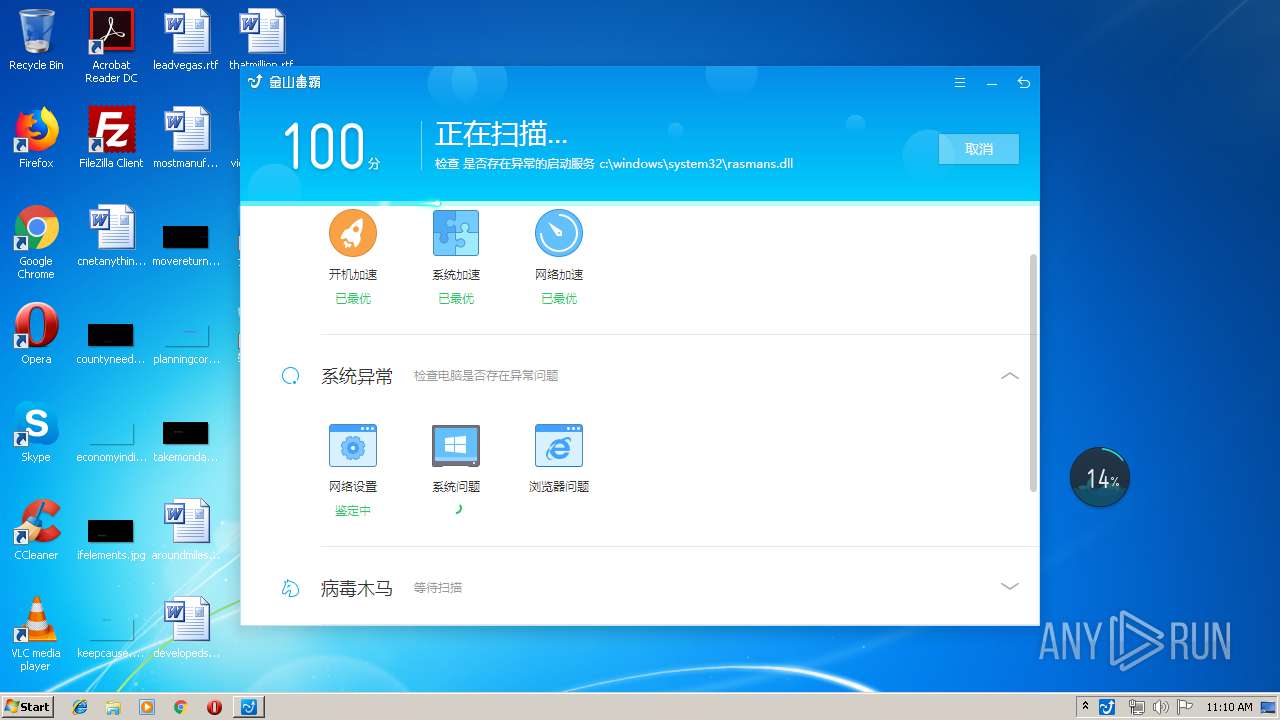Click the 病毒木马 section icon
The image size is (1280, 720).
pyautogui.click(x=290, y=588)
